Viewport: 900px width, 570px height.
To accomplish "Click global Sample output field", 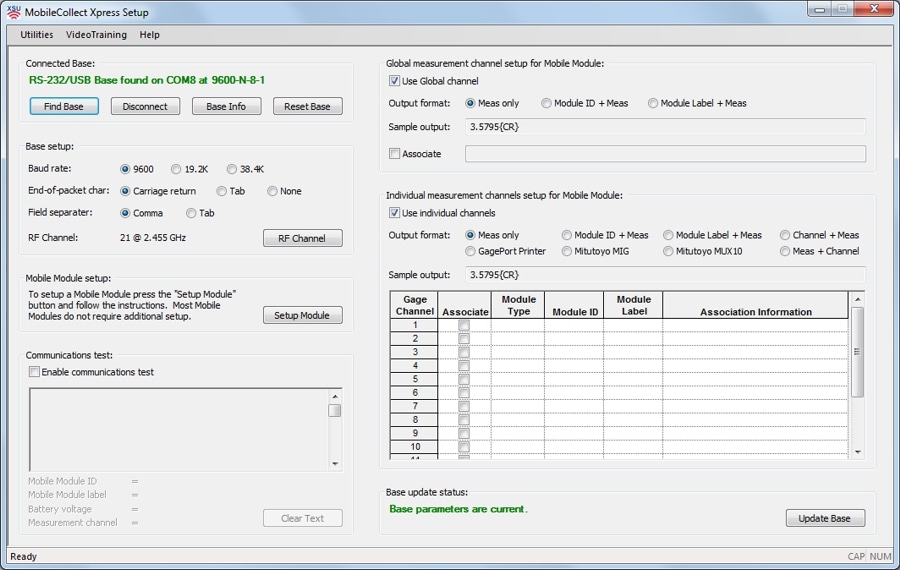I will pyautogui.click(x=665, y=127).
